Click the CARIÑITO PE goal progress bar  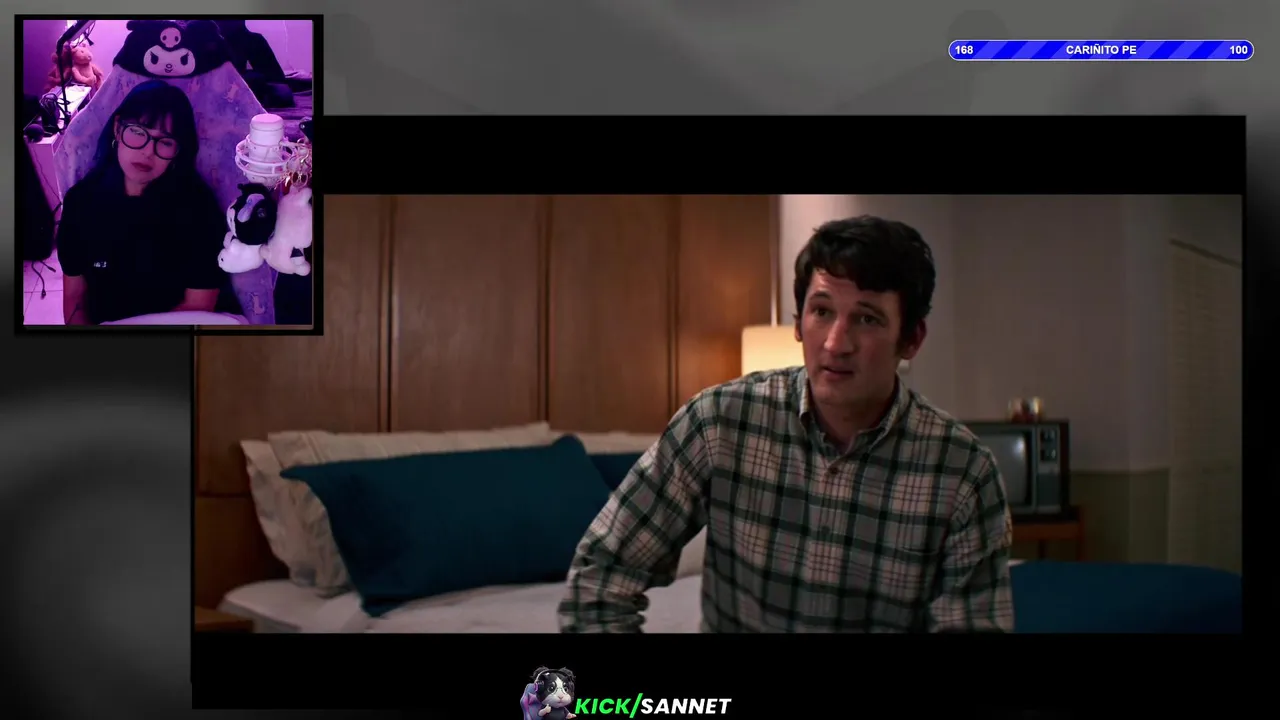(1101, 50)
